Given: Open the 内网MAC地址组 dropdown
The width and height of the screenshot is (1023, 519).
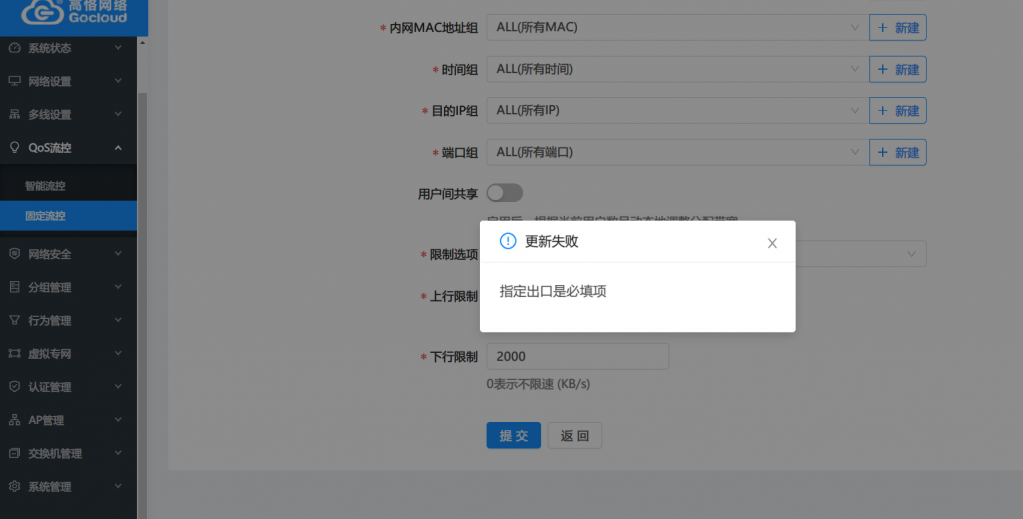Looking at the screenshot, I should tap(677, 27).
